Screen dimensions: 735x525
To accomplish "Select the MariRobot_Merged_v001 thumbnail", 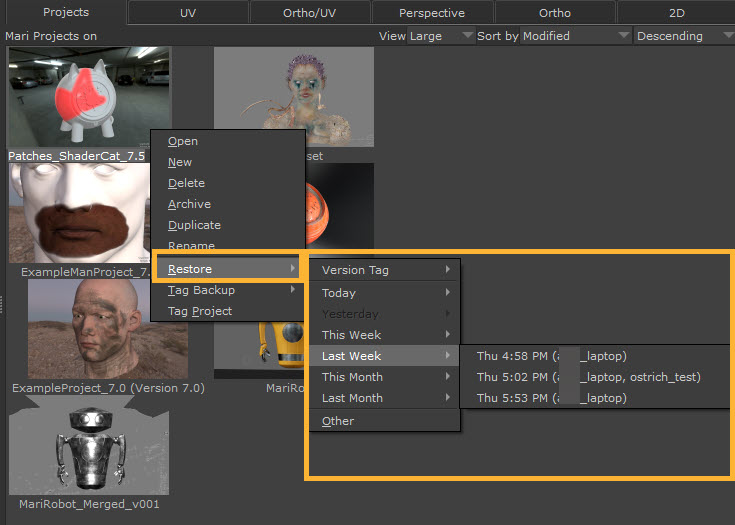I will (x=88, y=451).
